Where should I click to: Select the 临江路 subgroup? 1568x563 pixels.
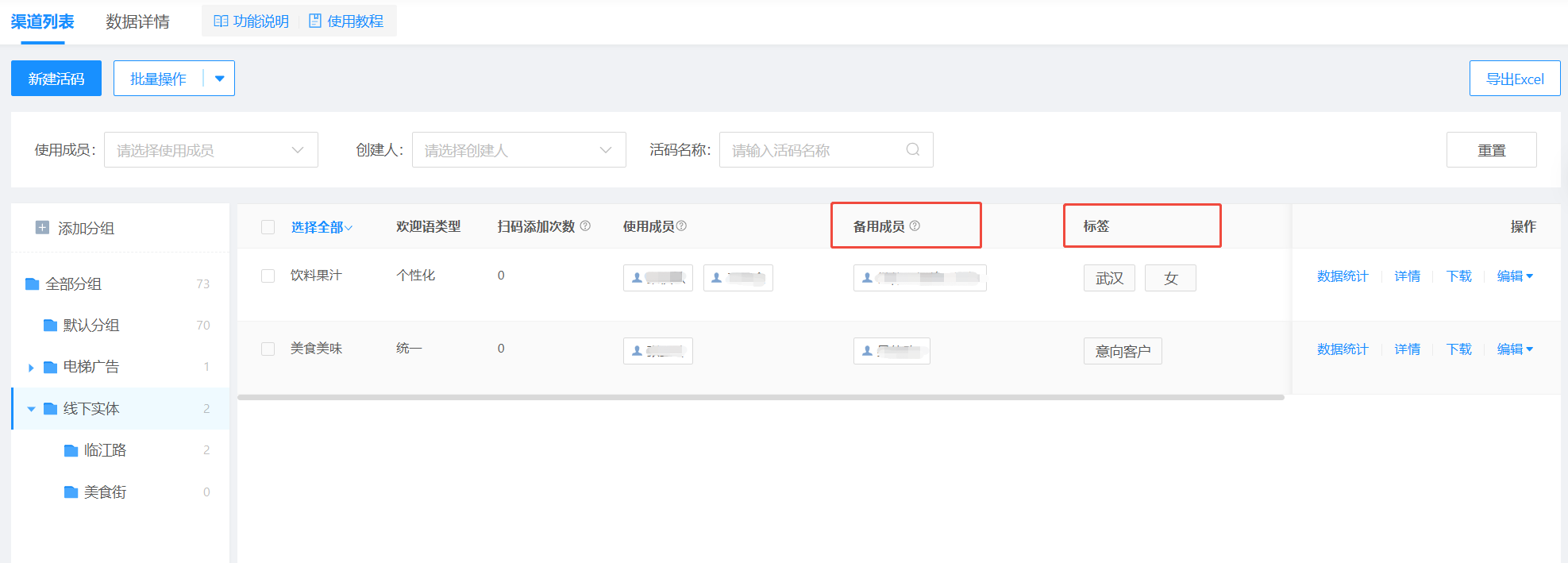pyautogui.click(x=121, y=450)
